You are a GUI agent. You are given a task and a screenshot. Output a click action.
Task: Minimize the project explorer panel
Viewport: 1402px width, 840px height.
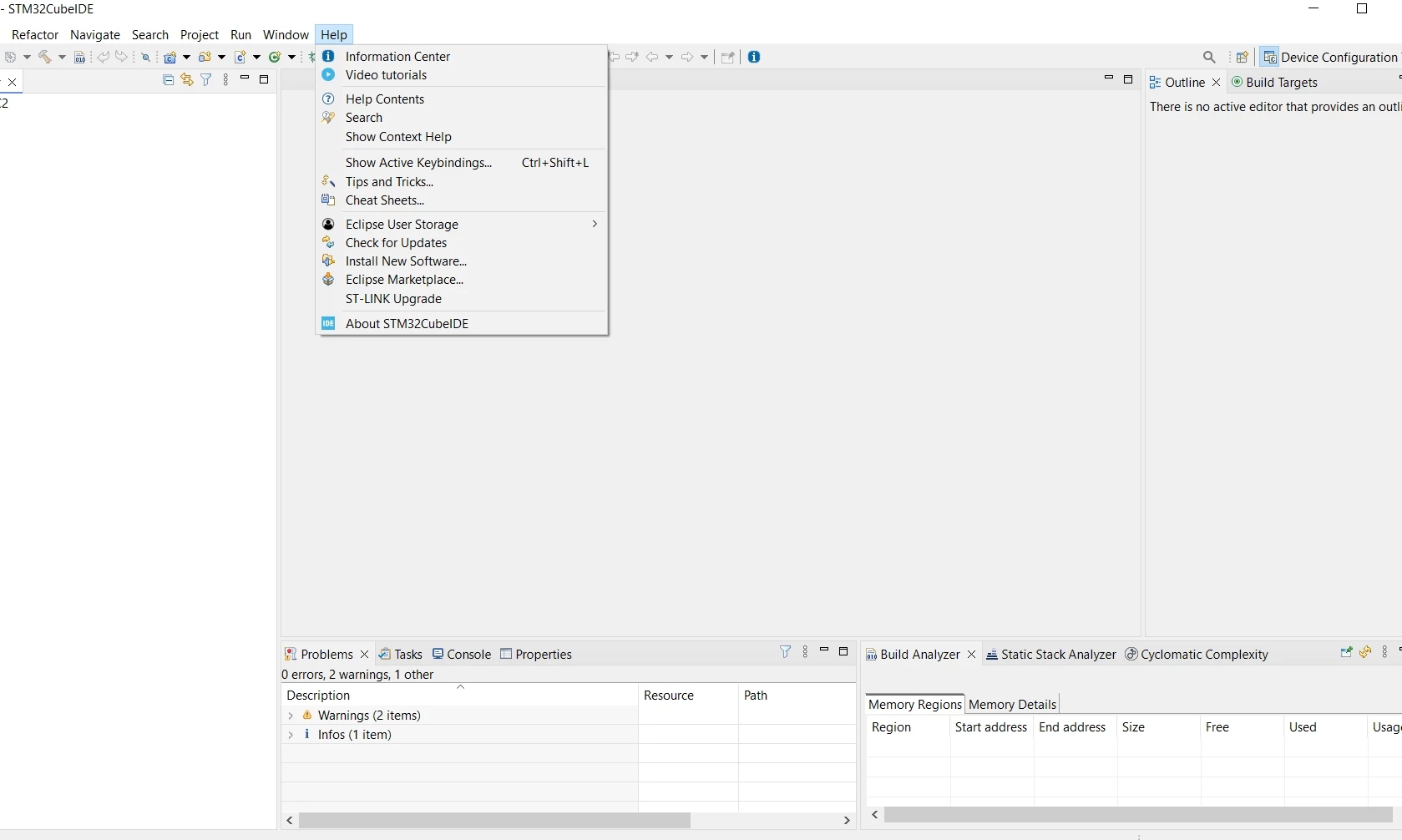coord(245,78)
